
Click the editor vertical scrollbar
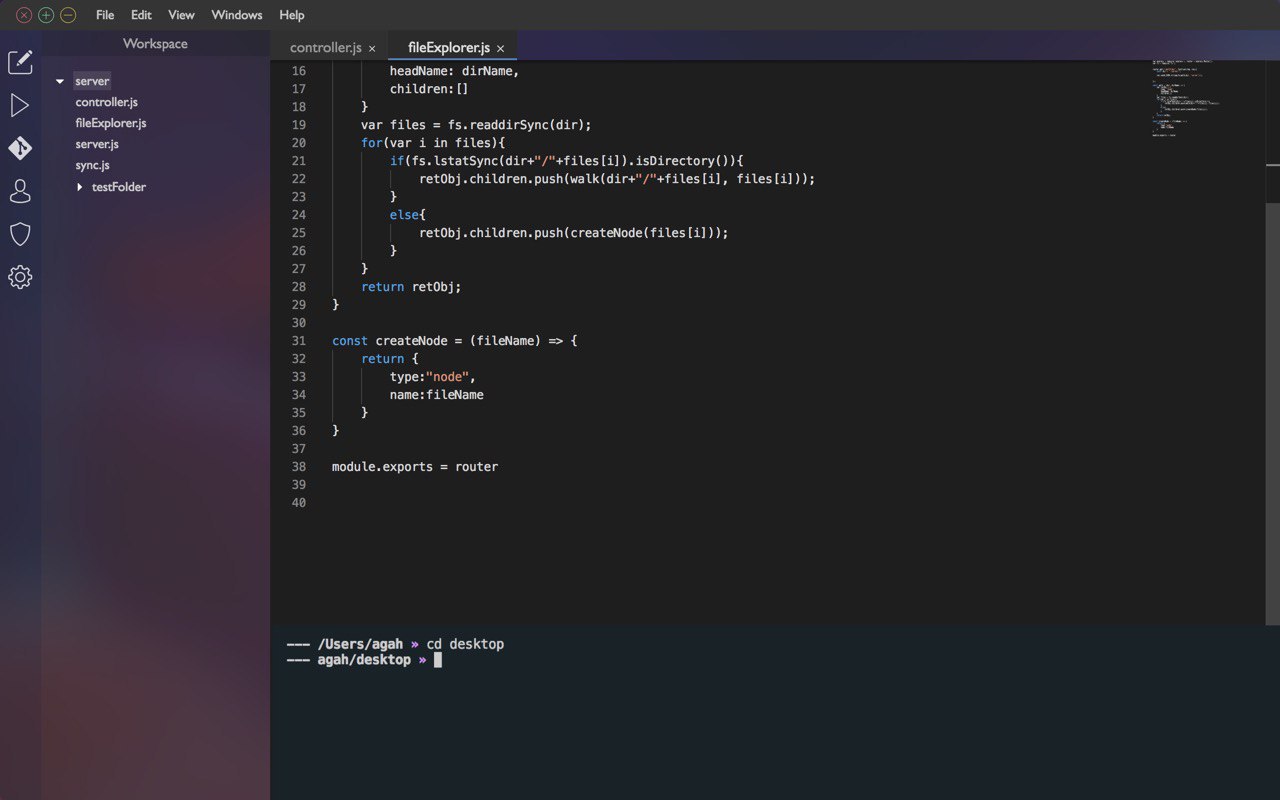point(1272,415)
